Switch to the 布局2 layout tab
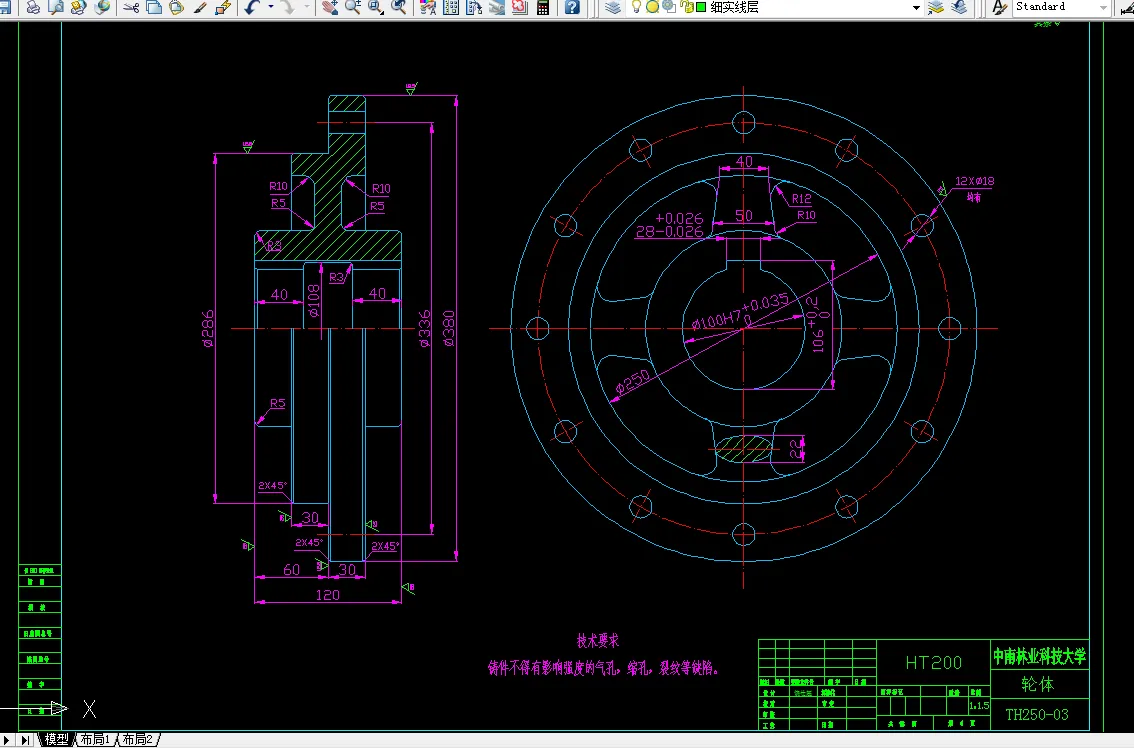Screen dimensions: 1134x748 137,739
